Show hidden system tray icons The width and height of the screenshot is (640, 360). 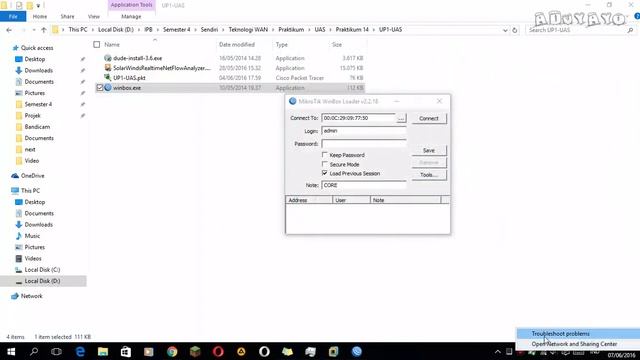(498, 351)
